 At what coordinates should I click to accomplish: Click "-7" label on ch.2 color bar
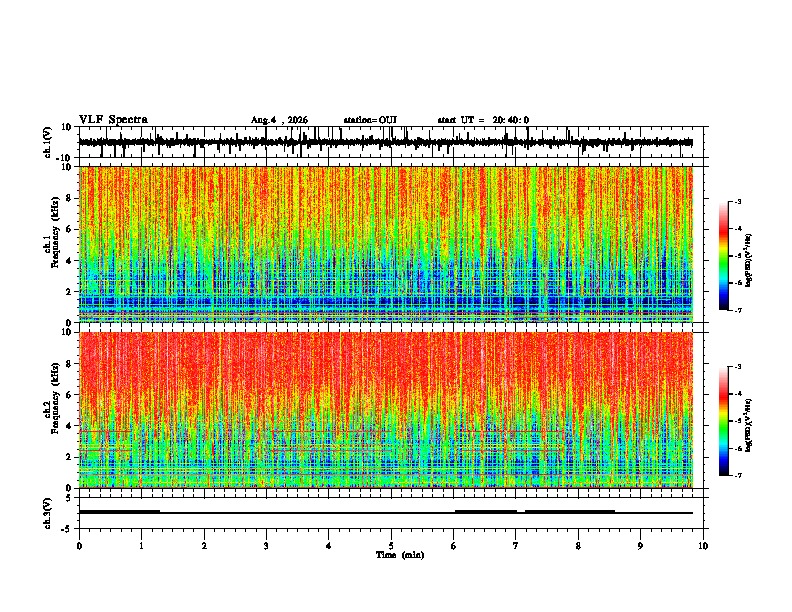pos(738,475)
